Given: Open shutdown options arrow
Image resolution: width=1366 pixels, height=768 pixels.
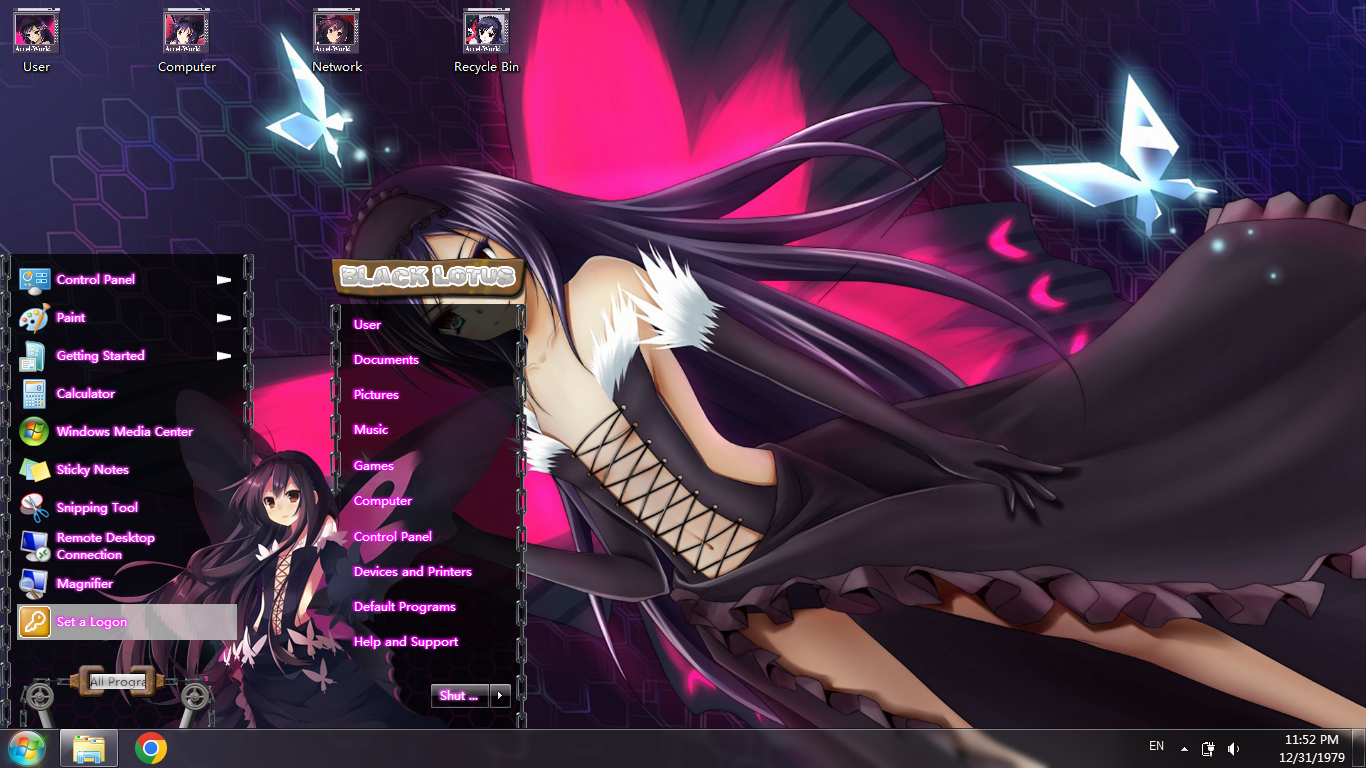Looking at the screenshot, I should coord(501,695).
